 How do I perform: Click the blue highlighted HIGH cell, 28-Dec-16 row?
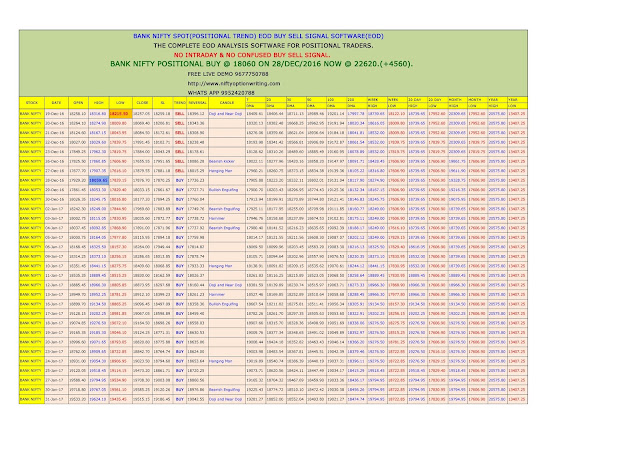(99, 180)
